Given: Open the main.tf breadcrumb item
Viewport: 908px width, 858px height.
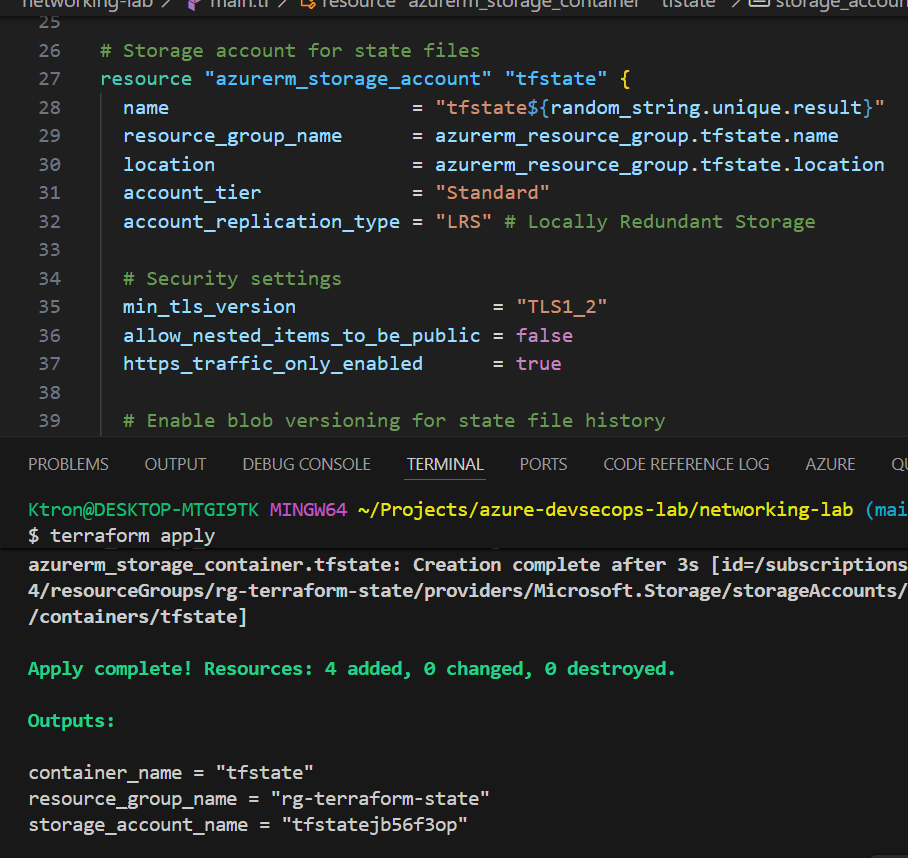Looking at the screenshot, I should tap(236, 4).
